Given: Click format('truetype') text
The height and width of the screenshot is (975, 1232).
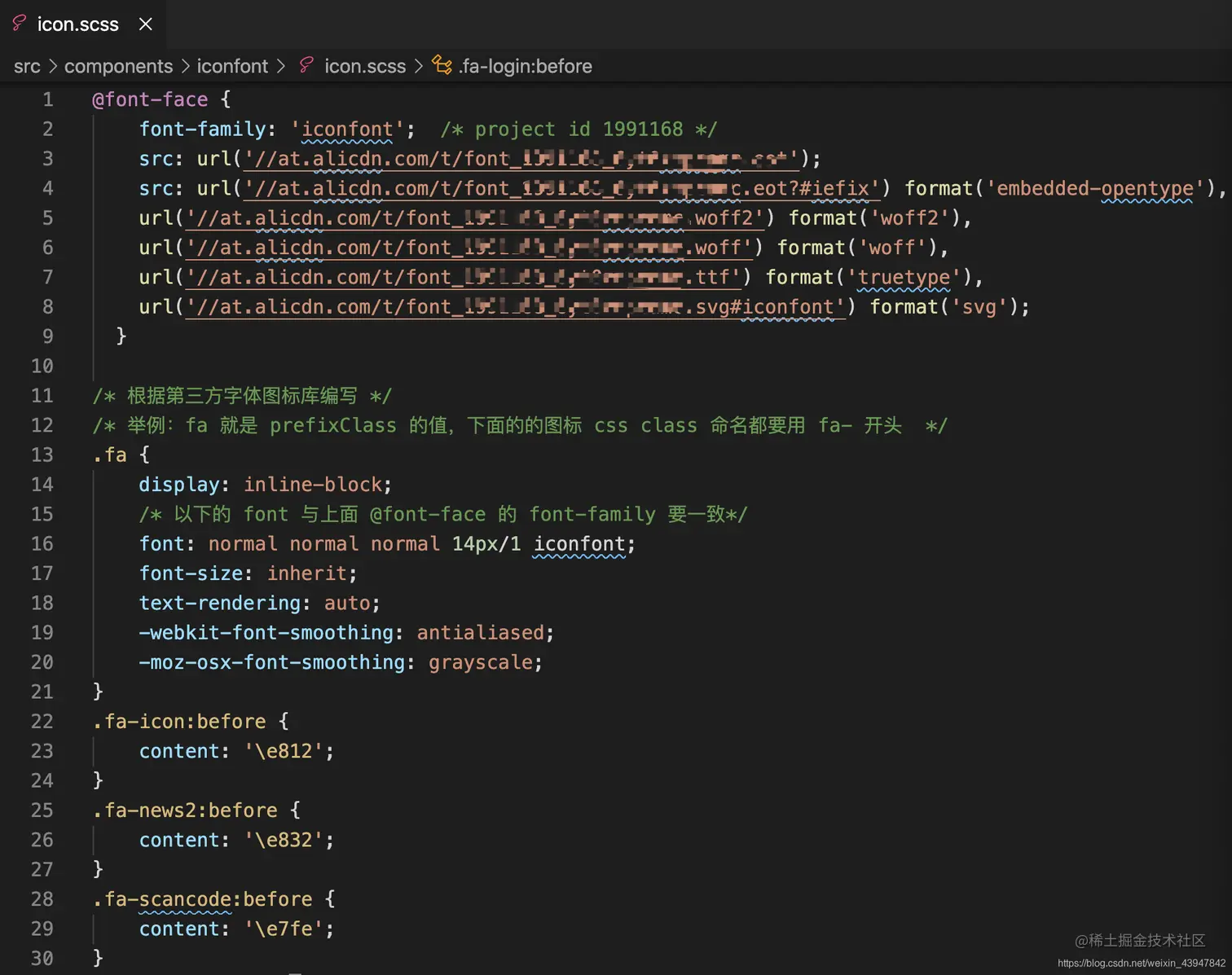Looking at the screenshot, I should [x=869, y=278].
